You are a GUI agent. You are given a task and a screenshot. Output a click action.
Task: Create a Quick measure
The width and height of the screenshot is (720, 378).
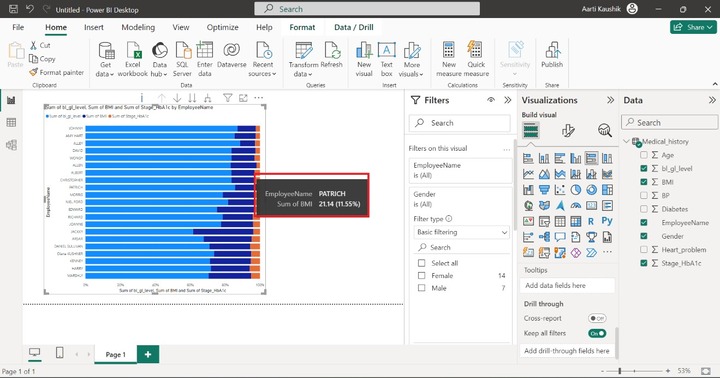click(476, 59)
